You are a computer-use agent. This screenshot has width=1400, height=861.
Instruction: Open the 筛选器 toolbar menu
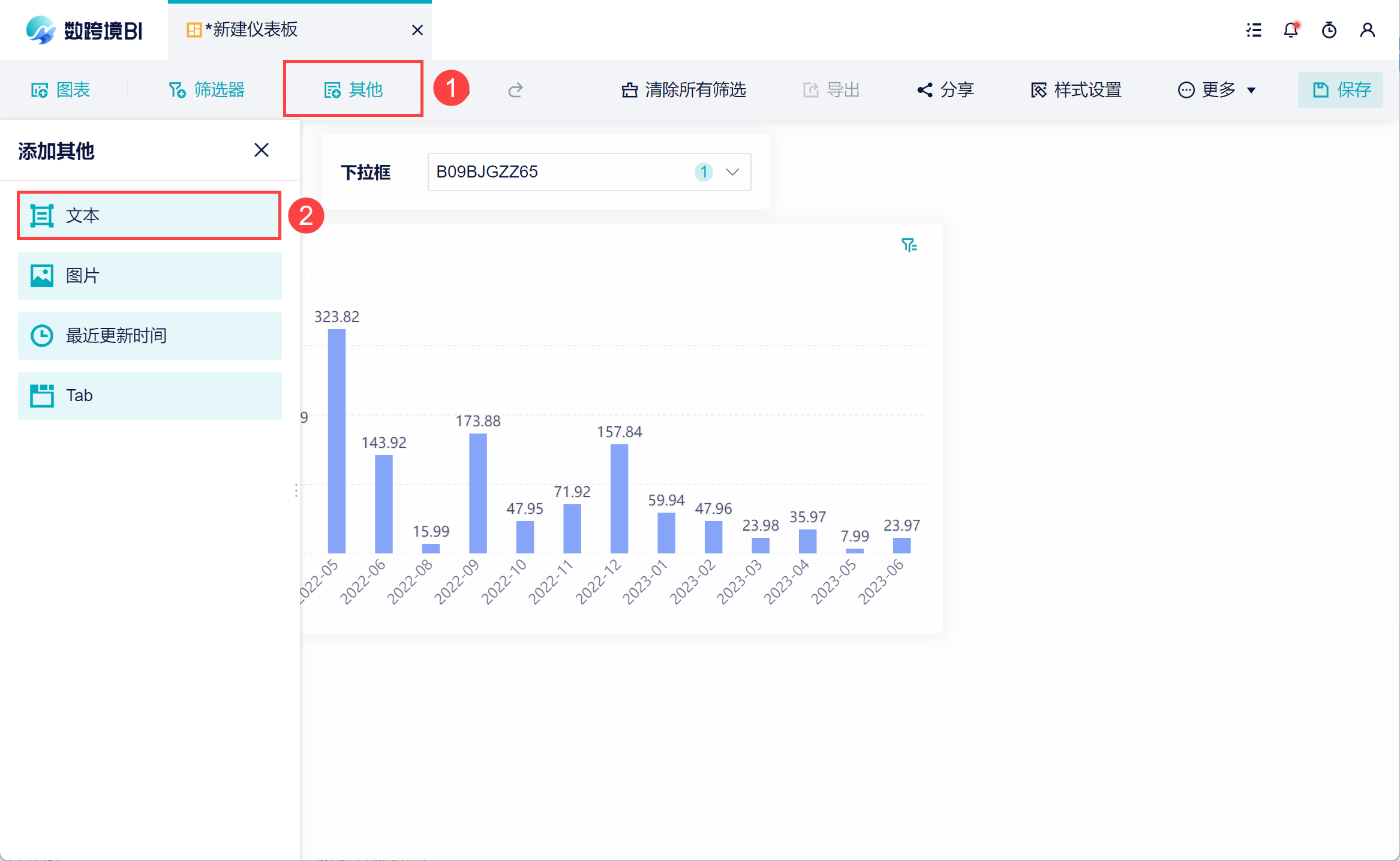[x=206, y=90]
